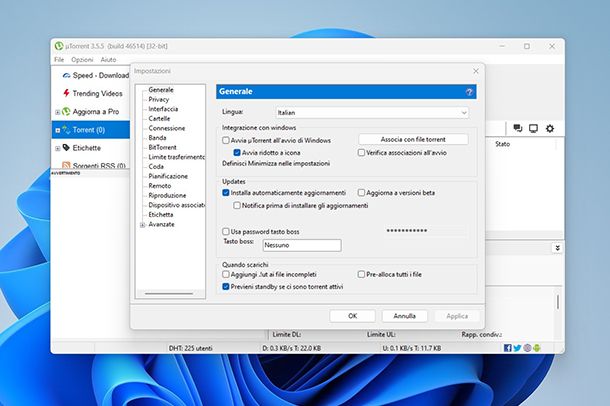Select Banda in the settings tree
Viewport: 610px width, 406px height.
157,138
